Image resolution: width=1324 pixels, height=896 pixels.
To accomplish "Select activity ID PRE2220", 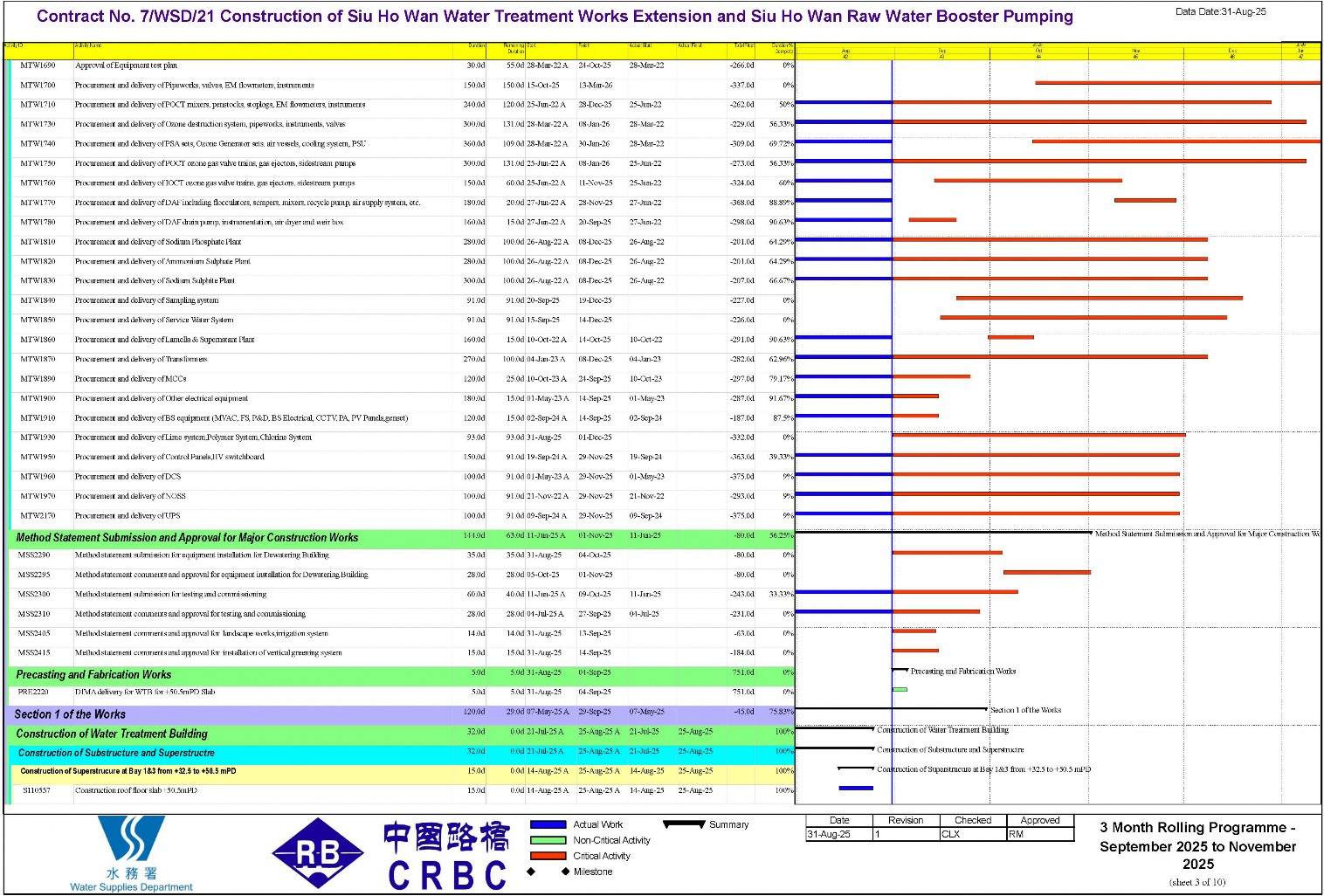I will click(x=33, y=692).
